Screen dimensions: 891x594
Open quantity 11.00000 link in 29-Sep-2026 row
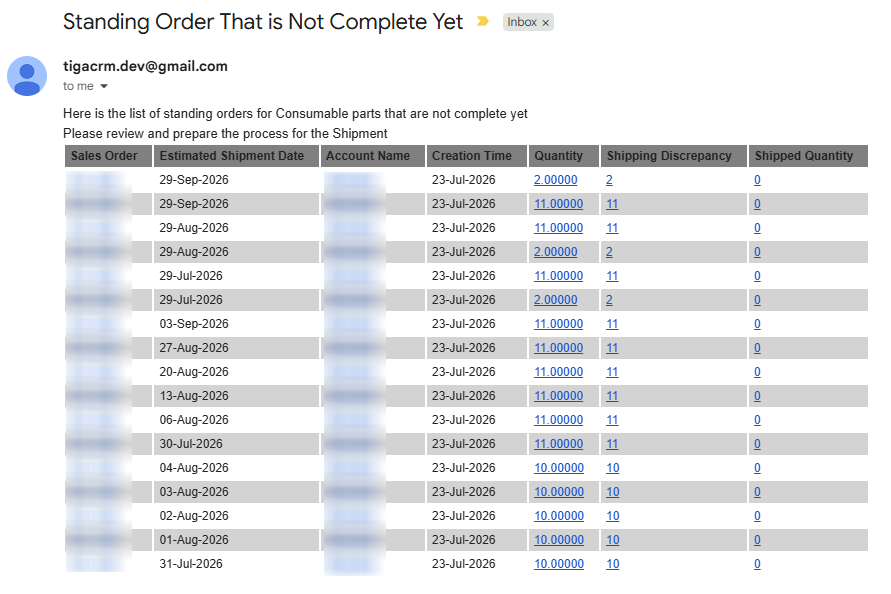558,204
